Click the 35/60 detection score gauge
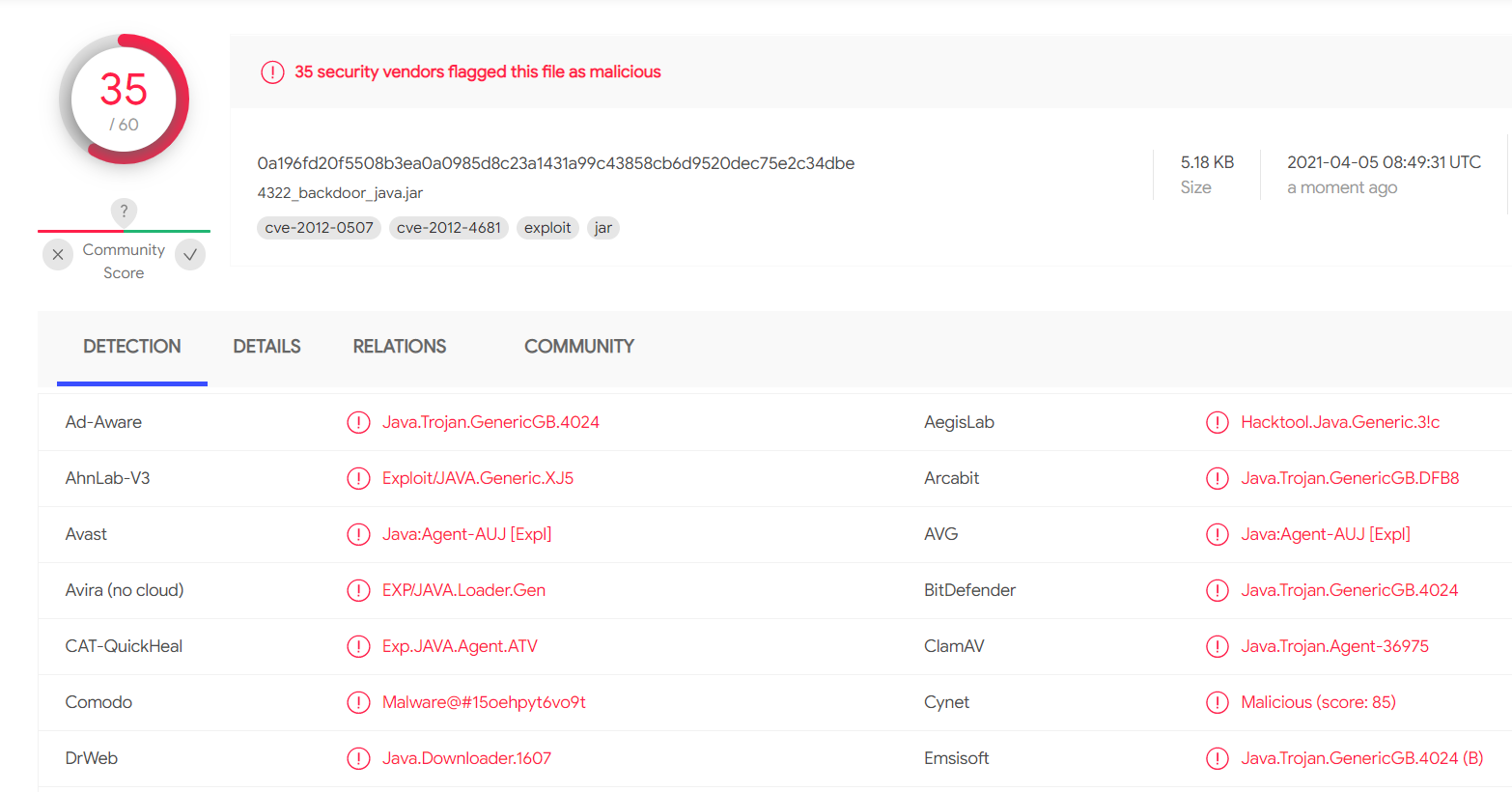The height and width of the screenshot is (792, 1512). point(124,99)
